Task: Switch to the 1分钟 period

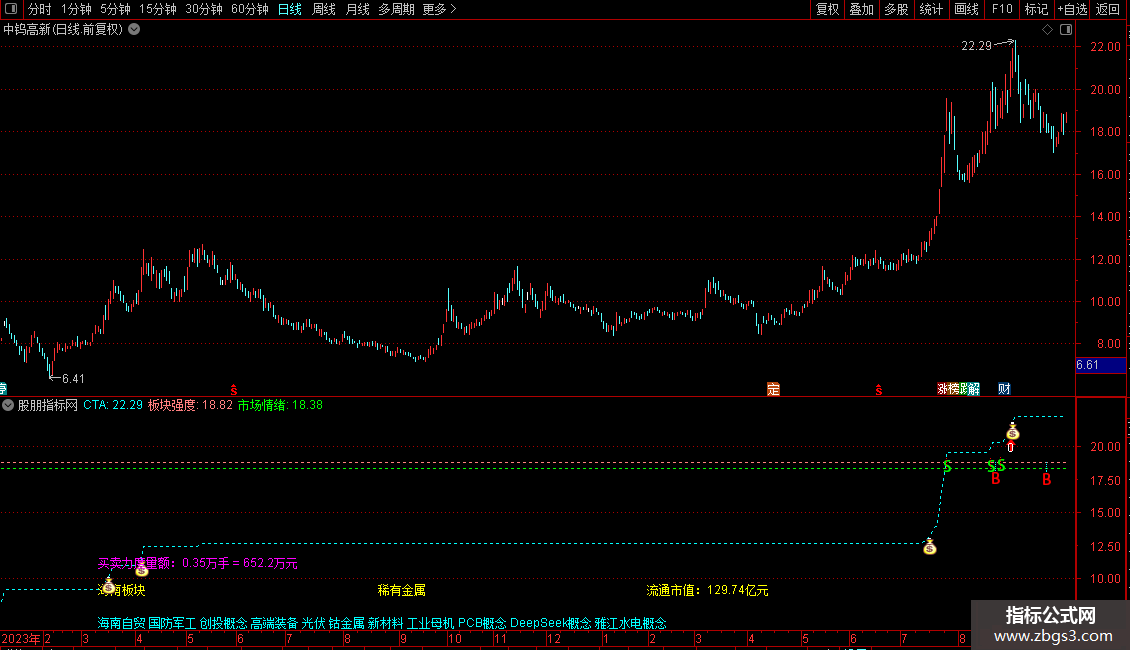Action: tap(76, 9)
